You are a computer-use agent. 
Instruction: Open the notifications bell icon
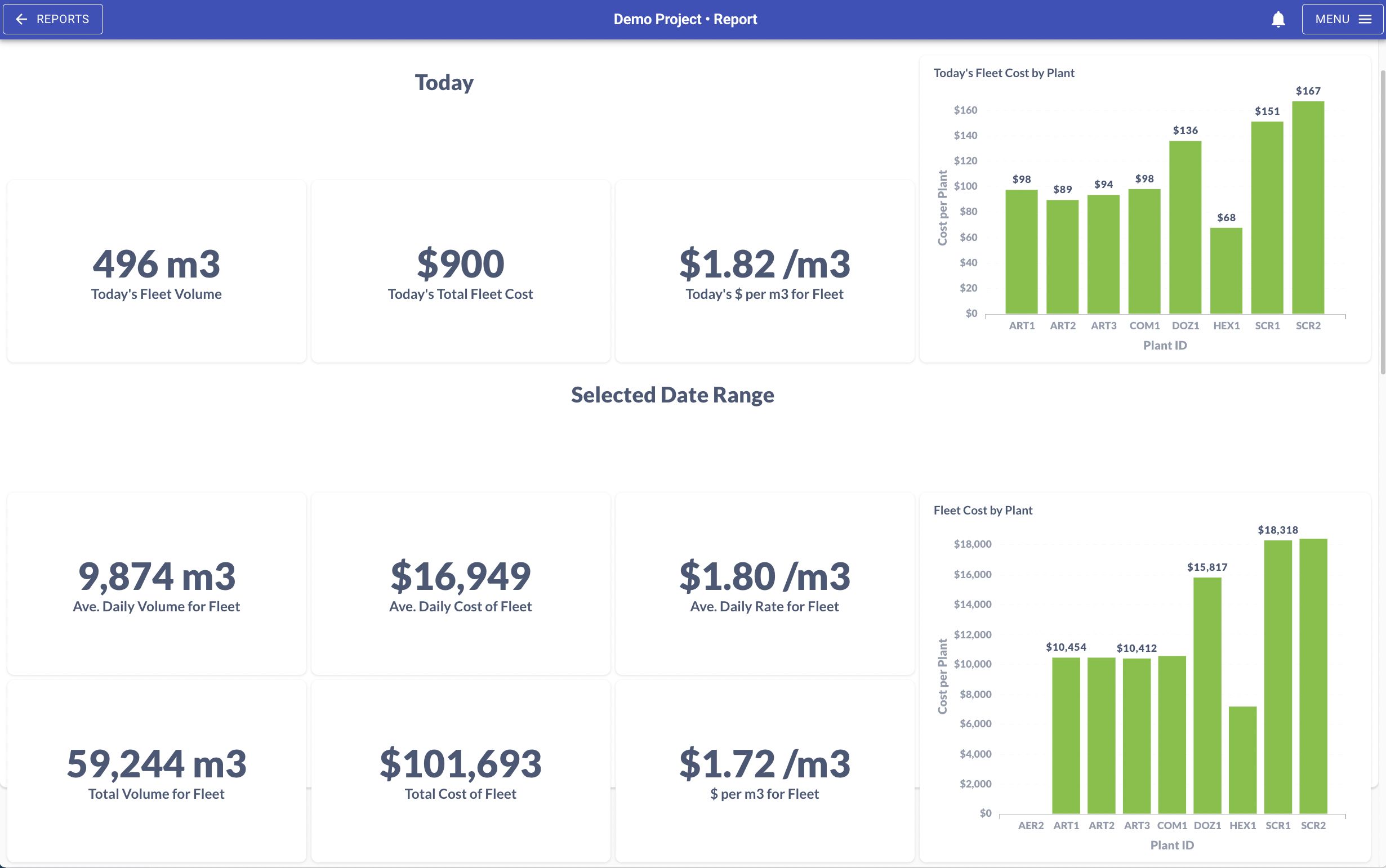(x=1278, y=20)
